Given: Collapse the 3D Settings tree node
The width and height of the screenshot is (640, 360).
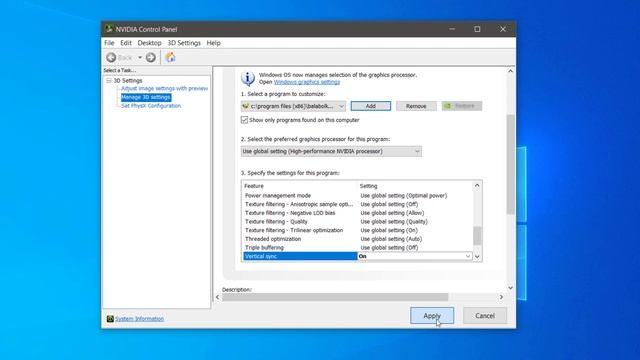Looking at the screenshot, I should click(x=109, y=81).
